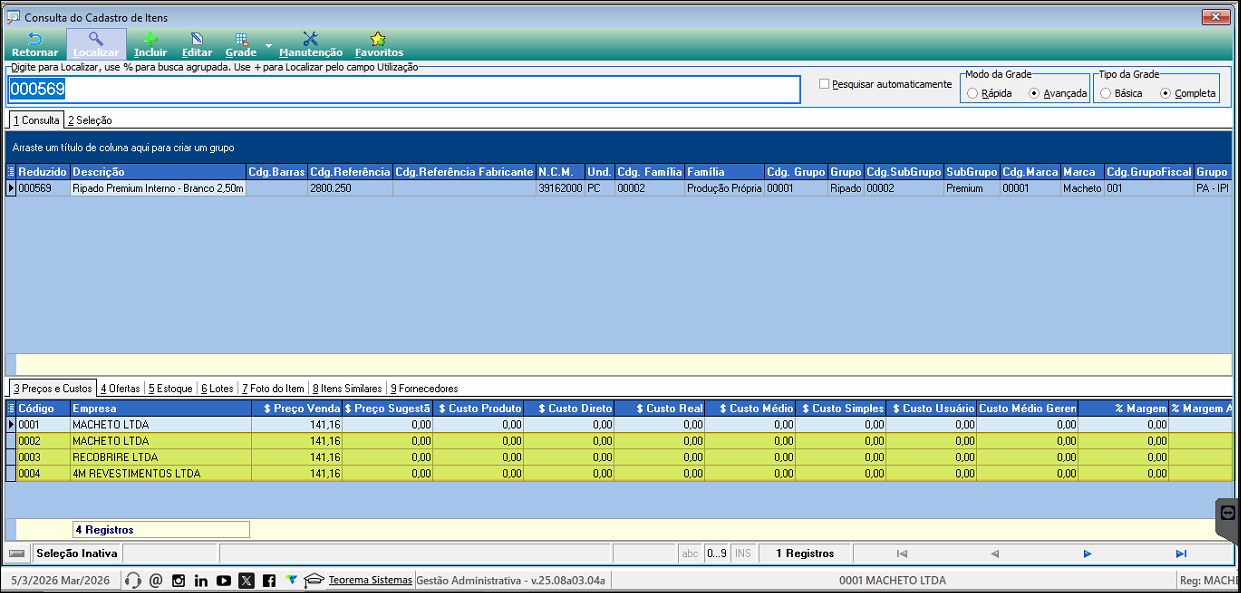This screenshot has width=1241, height=593.
Task: Select Básica grade type
Action: click(1105, 93)
